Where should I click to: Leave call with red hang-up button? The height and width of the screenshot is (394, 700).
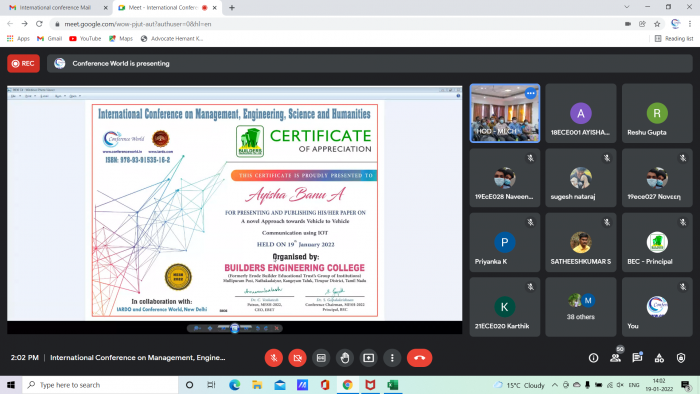pyautogui.click(x=419, y=358)
